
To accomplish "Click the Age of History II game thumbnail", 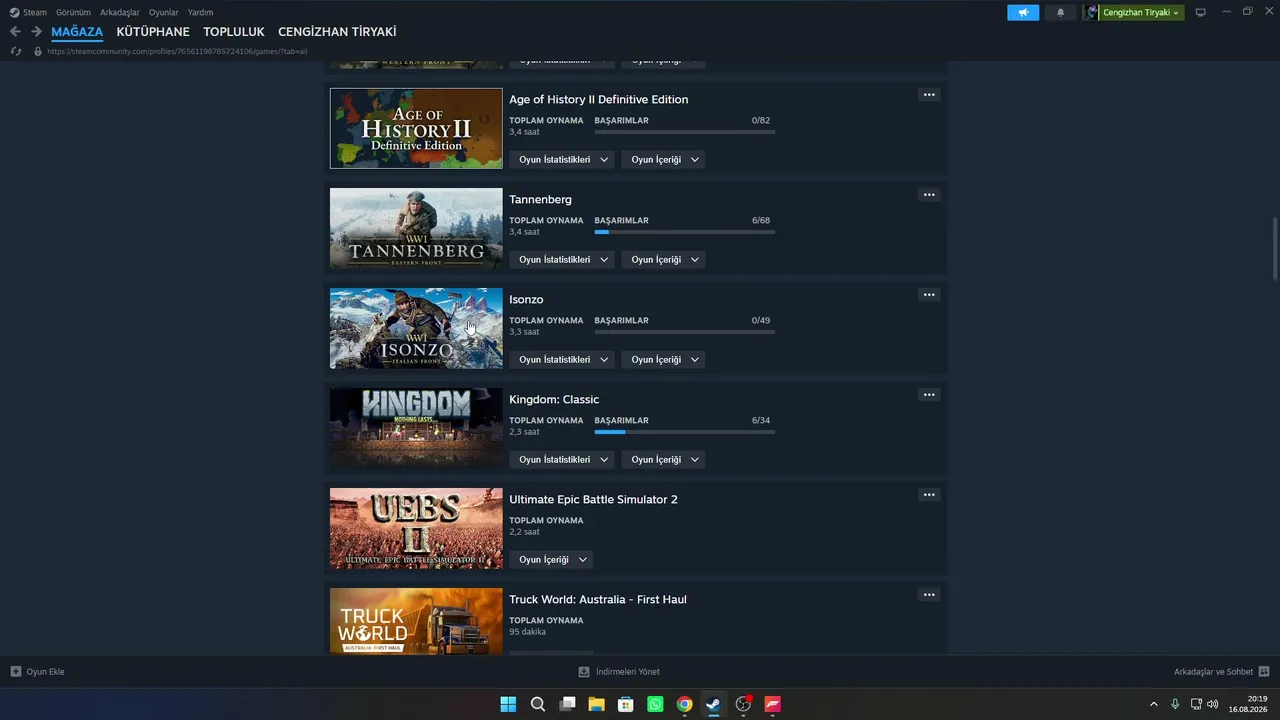I will click(416, 128).
